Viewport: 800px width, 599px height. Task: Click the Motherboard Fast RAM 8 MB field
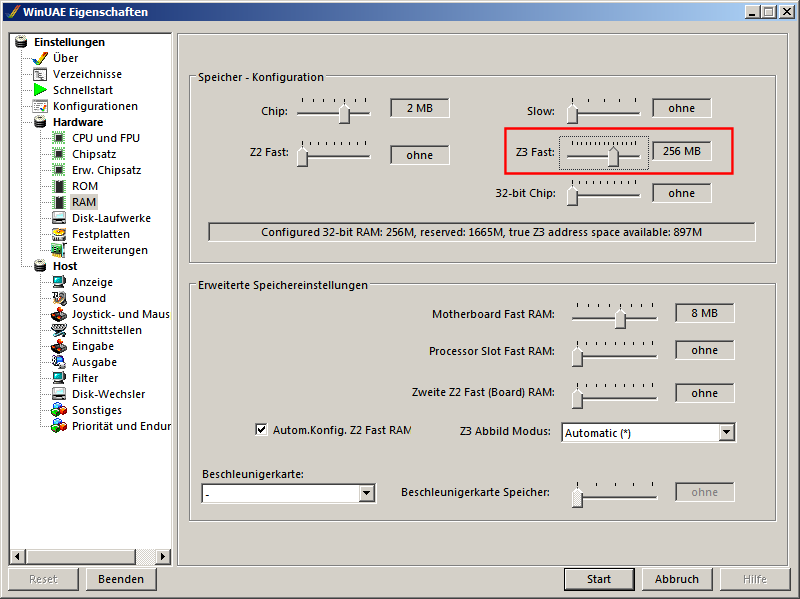click(705, 313)
